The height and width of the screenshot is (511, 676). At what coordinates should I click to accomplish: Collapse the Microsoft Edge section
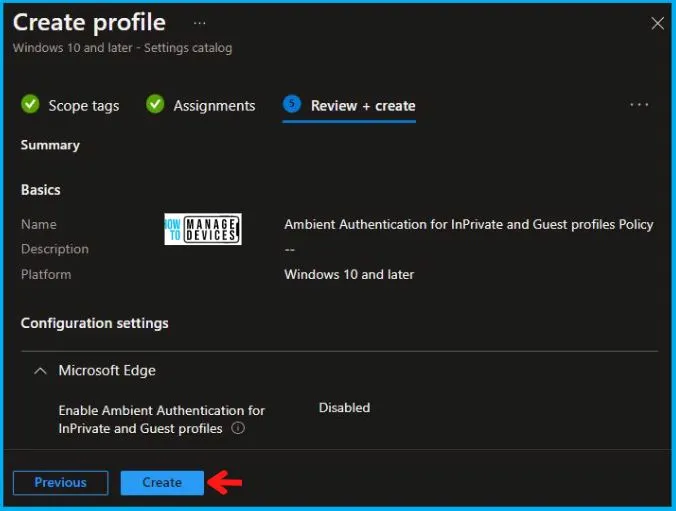point(40,370)
